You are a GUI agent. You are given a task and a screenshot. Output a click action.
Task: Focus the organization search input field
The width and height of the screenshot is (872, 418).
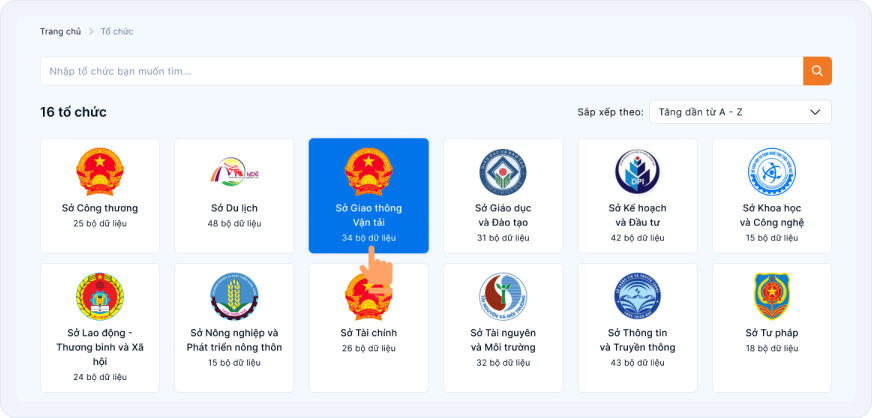tap(422, 71)
